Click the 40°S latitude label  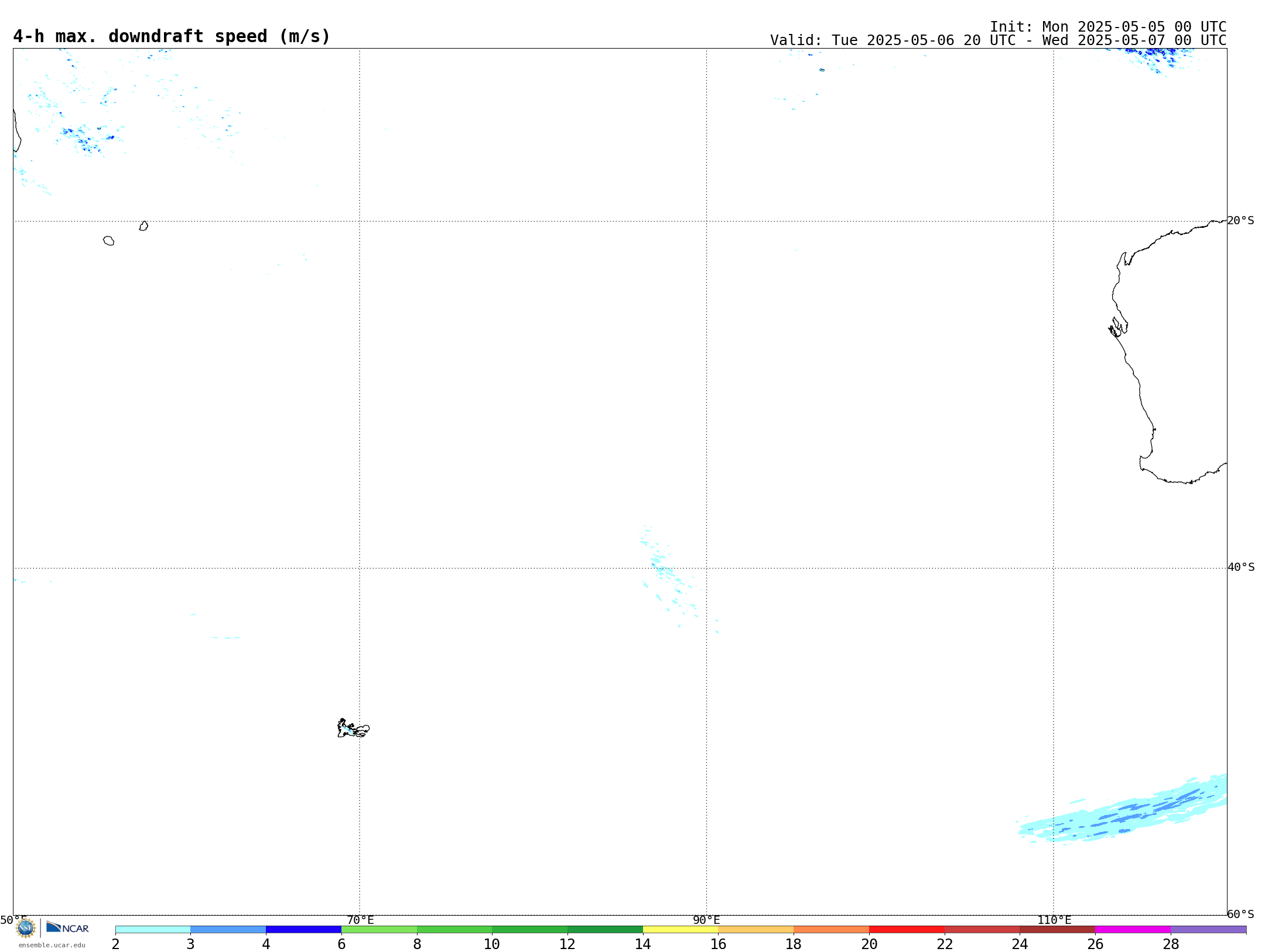(1241, 567)
